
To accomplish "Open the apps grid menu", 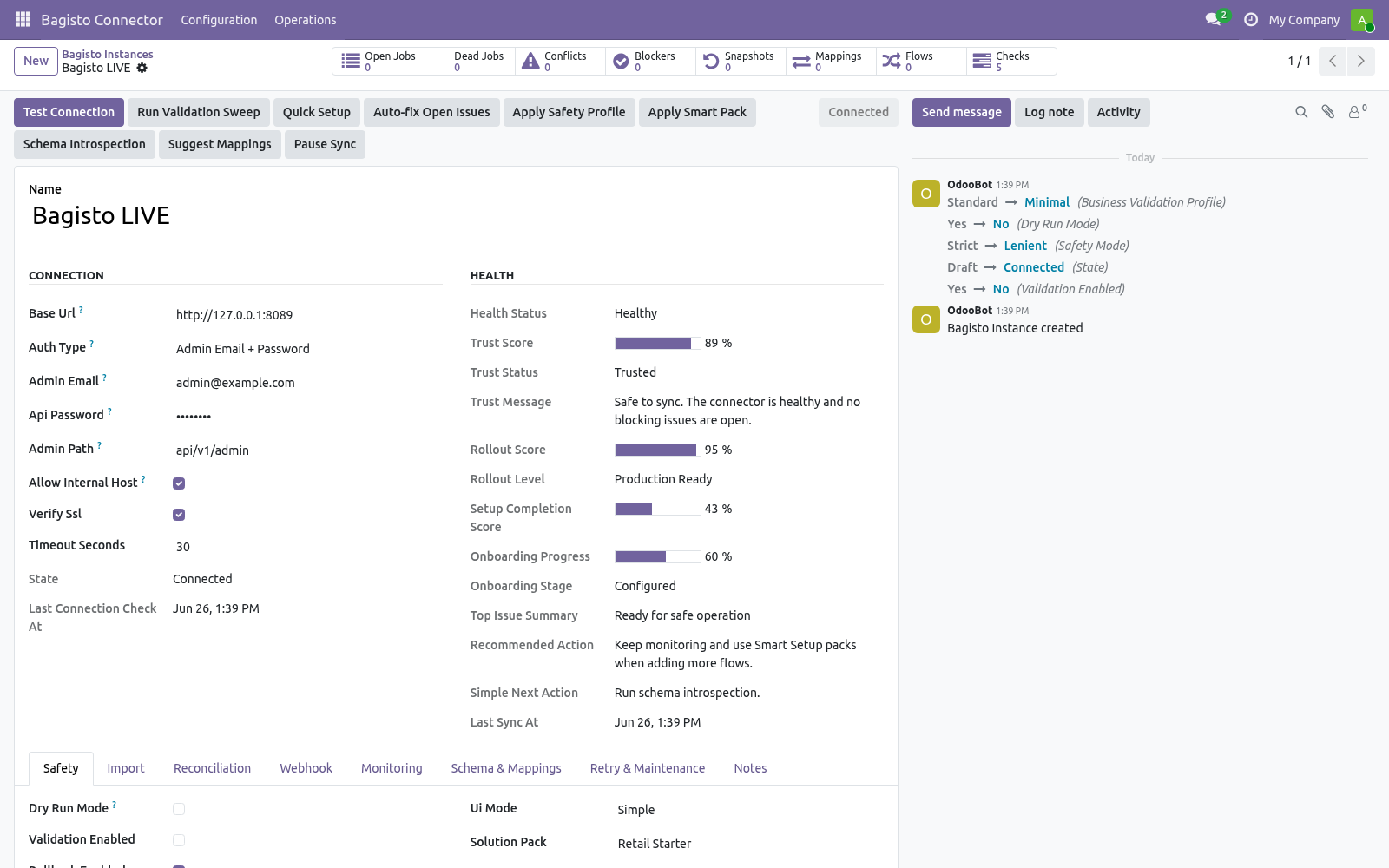I will [23, 19].
